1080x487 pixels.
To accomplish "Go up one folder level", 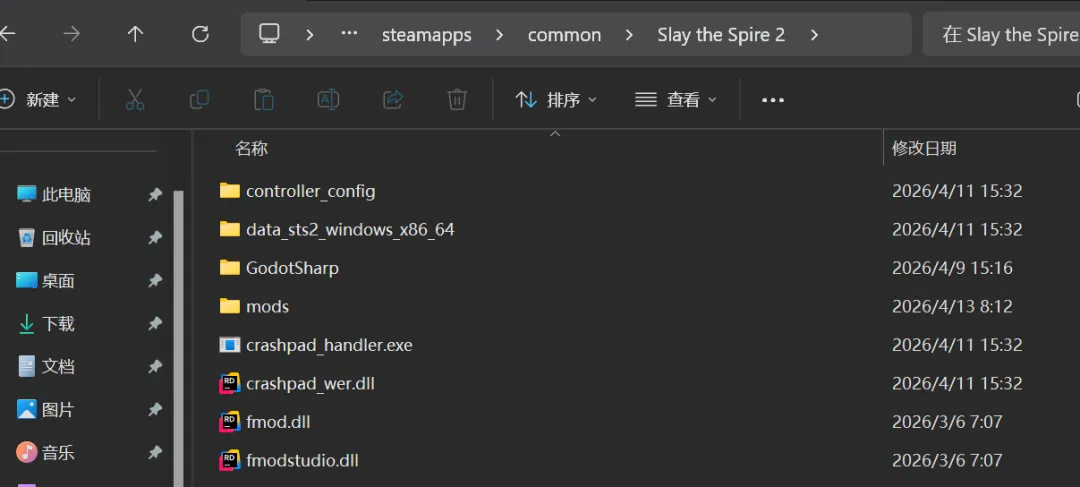I will point(135,34).
